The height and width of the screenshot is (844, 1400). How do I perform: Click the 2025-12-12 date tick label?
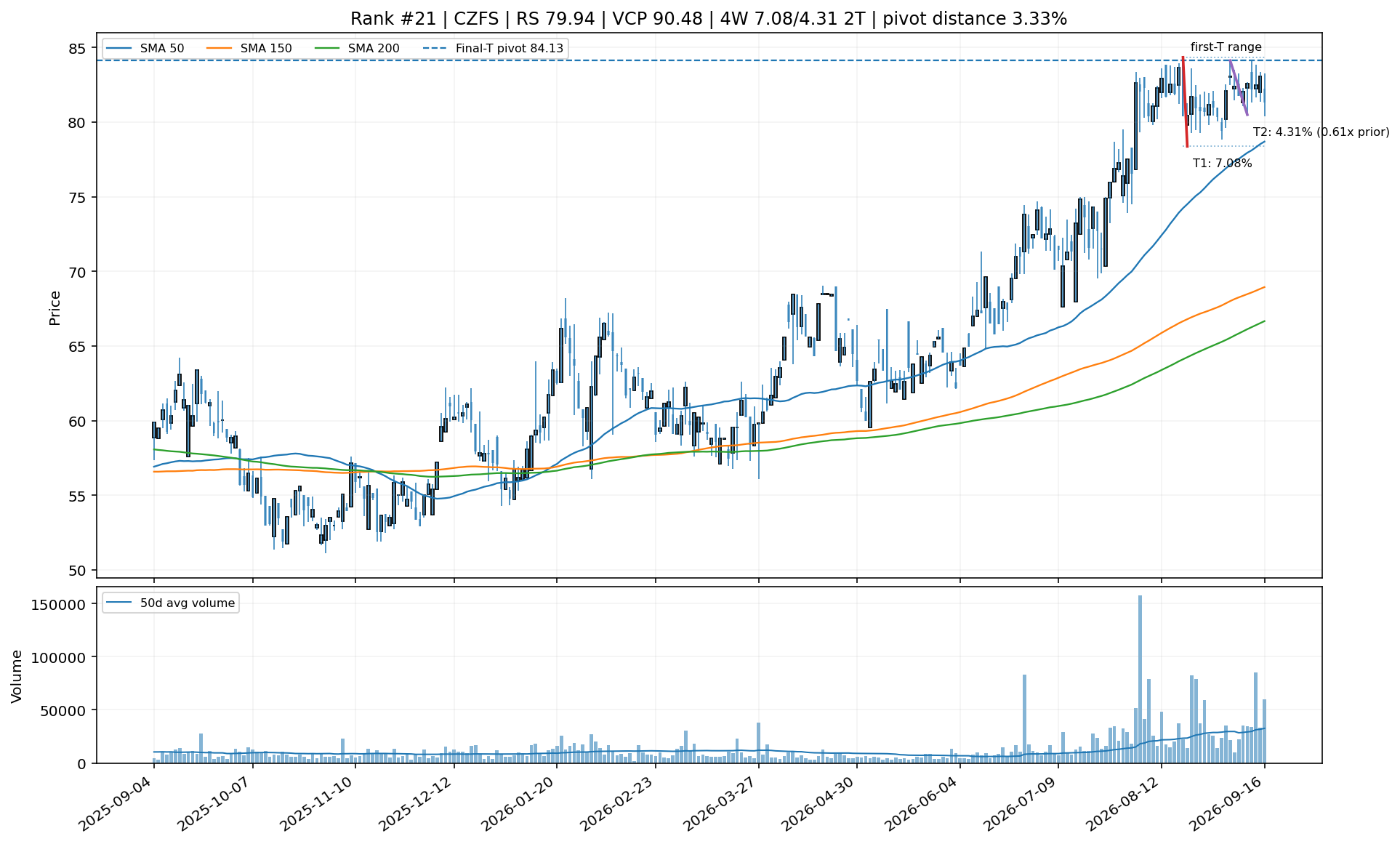tap(417, 803)
